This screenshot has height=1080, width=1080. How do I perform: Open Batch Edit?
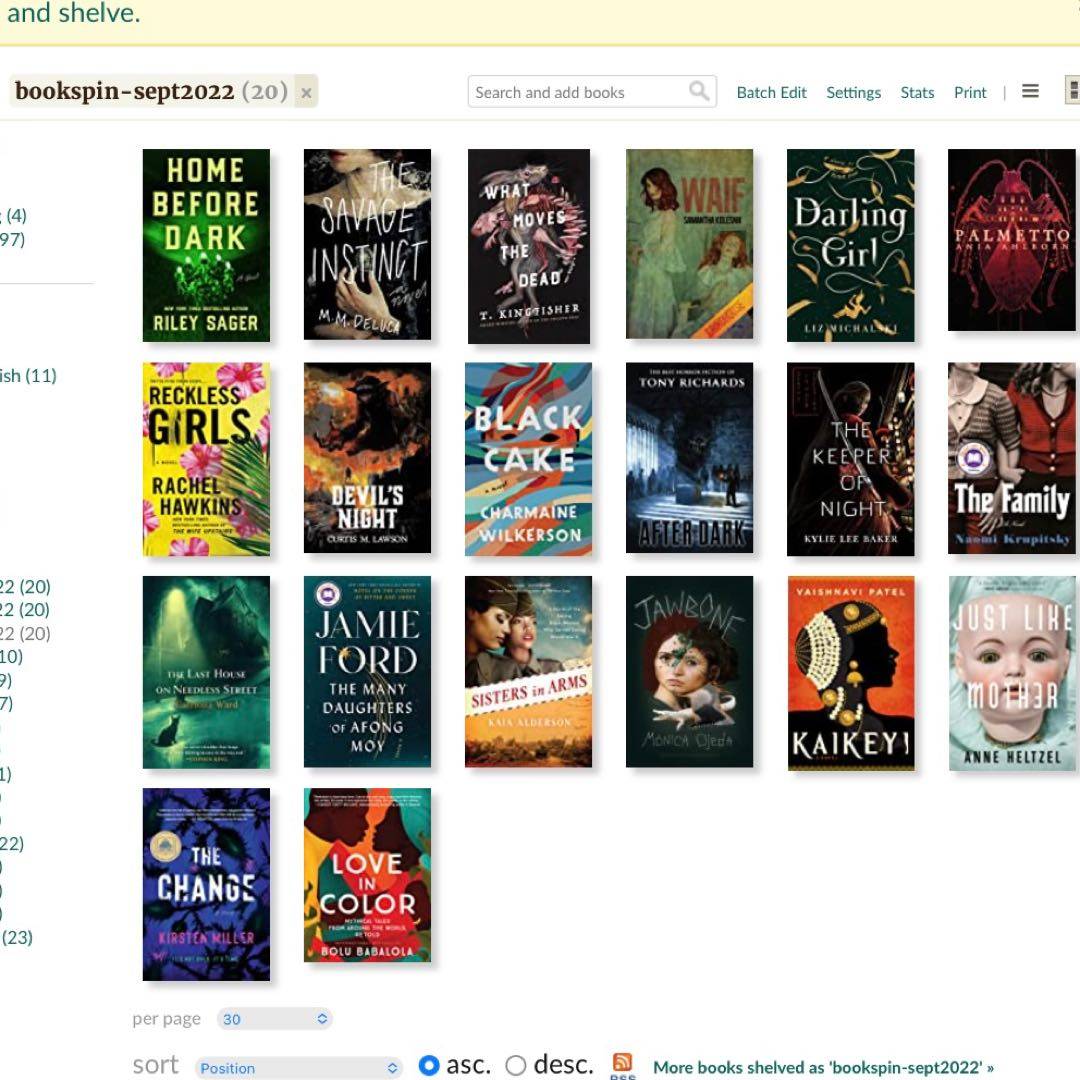click(771, 92)
